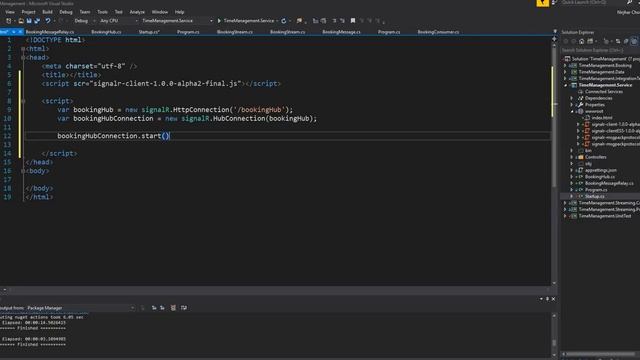Click the Solution Explorer horizontal scrollbar
This screenshot has height=360, width=640.
click(x=602, y=354)
